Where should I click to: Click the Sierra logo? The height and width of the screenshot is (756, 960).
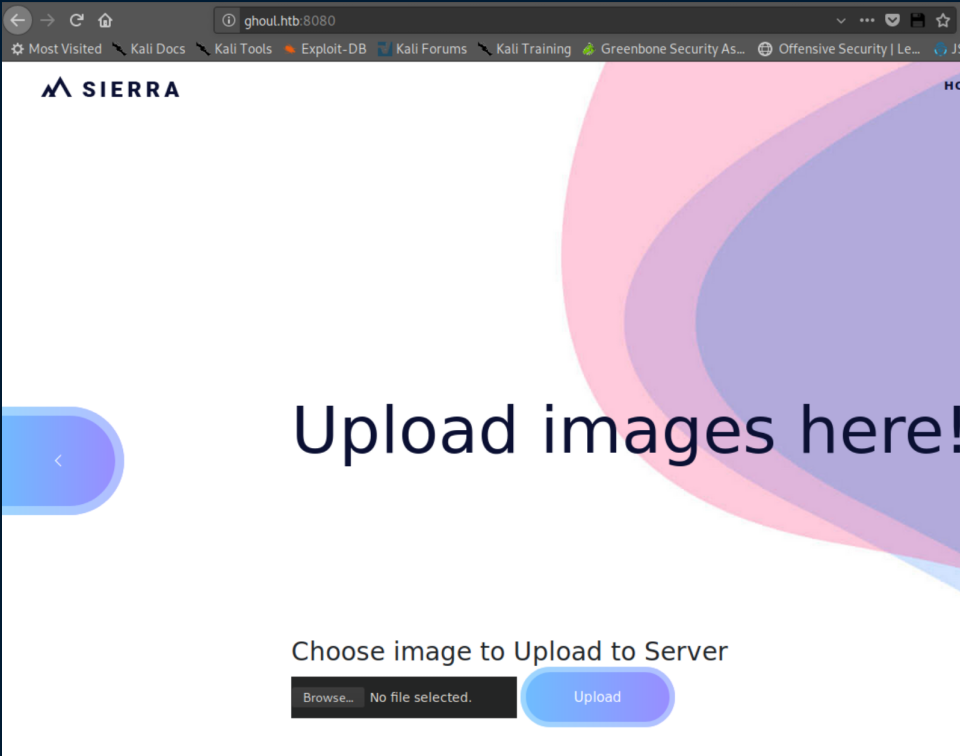click(110, 89)
